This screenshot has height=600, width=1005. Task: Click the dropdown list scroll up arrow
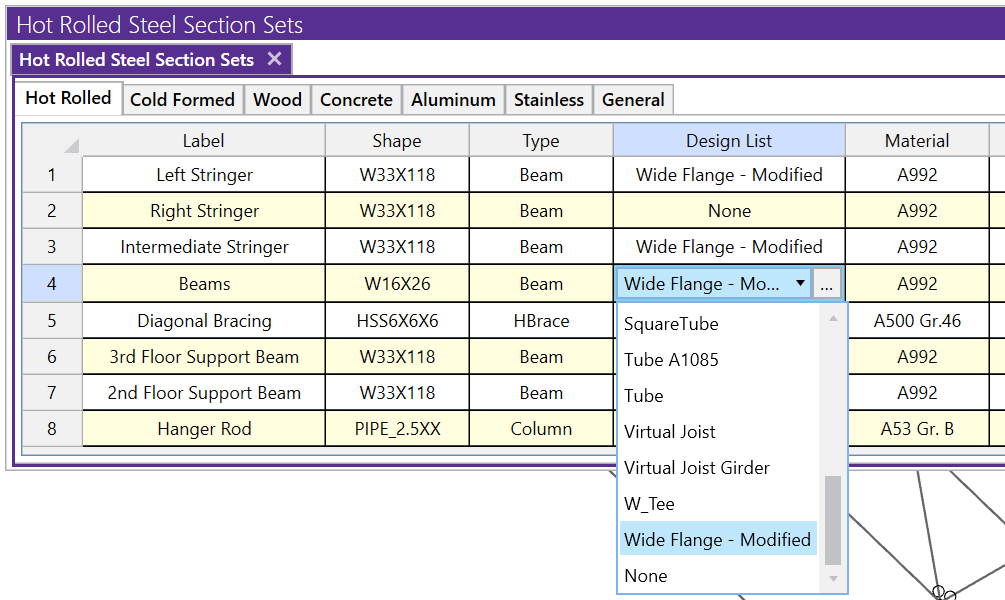(832, 319)
